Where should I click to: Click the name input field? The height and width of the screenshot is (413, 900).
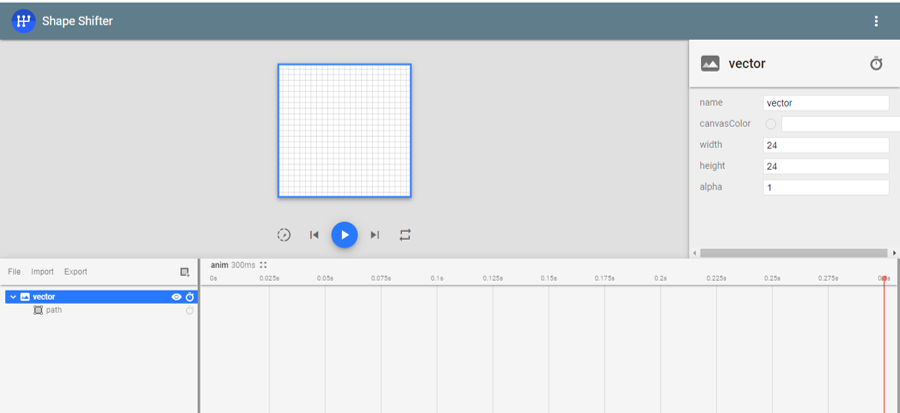coord(826,103)
